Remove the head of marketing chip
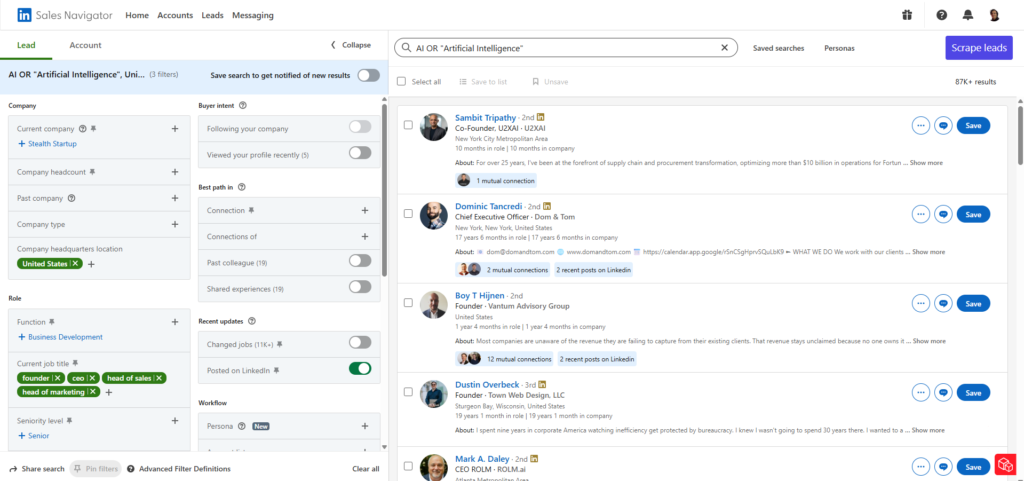Screen dimensions: 1024x481 click(x=93, y=392)
